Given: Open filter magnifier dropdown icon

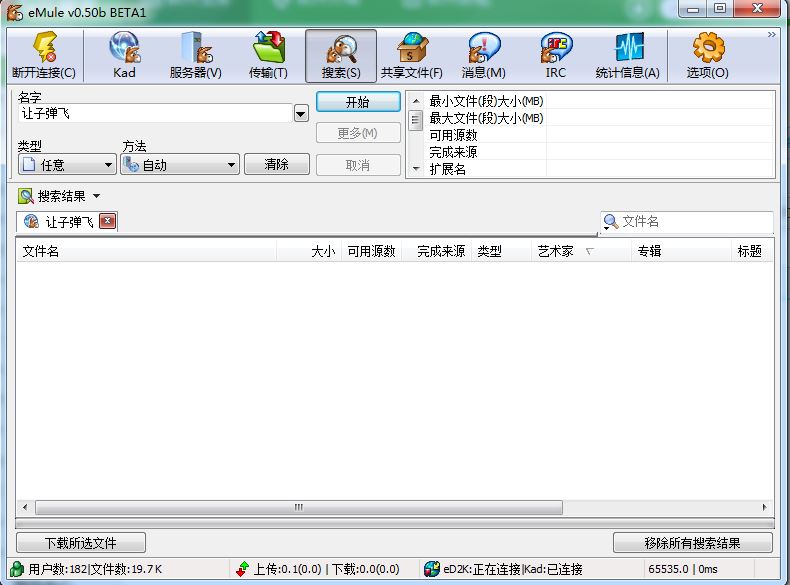Looking at the screenshot, I should click(x=611, y=222).
